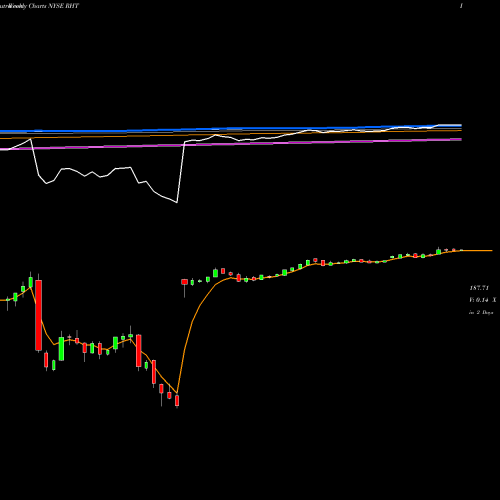Click the white indicator line's lowest point
This screenshot has height=500, width=500.
(177, 202)
